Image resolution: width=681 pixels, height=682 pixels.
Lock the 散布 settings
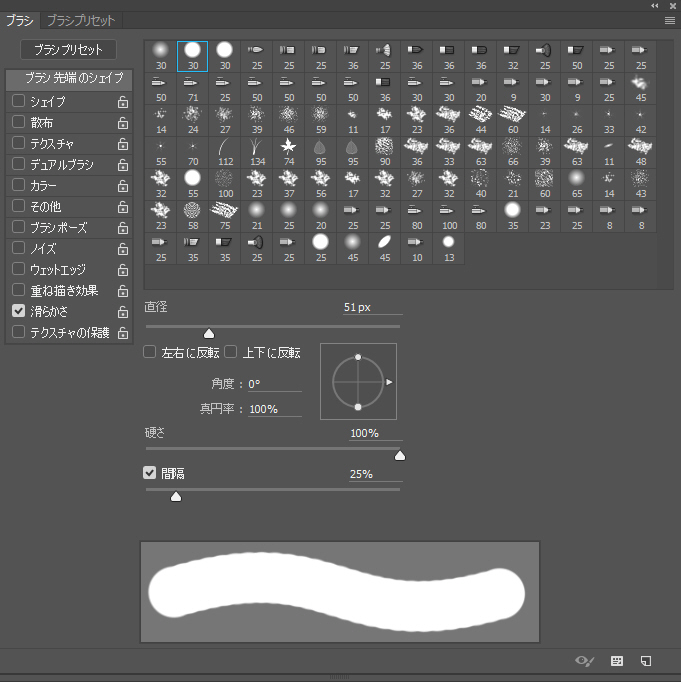[x=123, y=123]
